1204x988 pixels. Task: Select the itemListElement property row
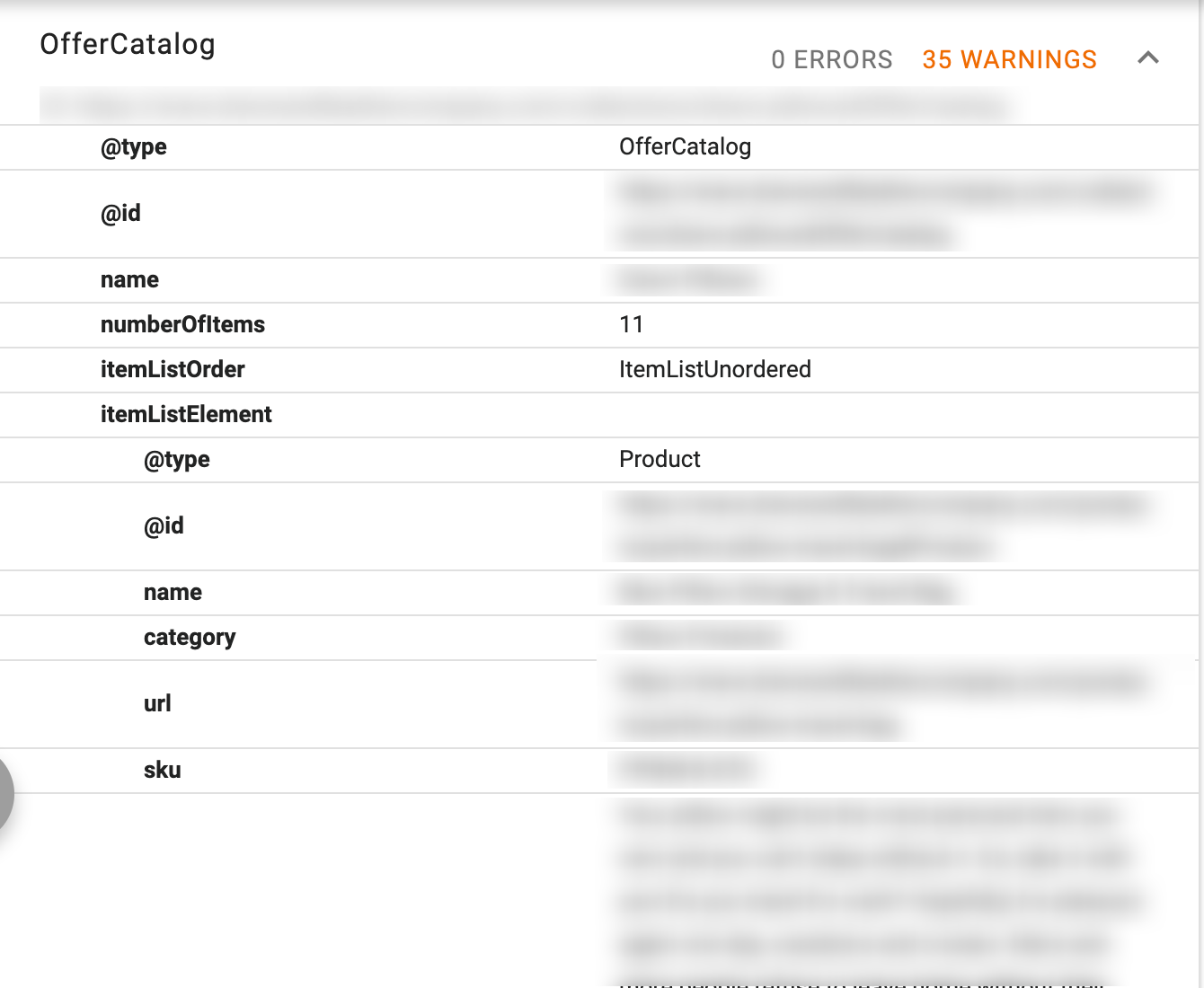coord(186,414)
